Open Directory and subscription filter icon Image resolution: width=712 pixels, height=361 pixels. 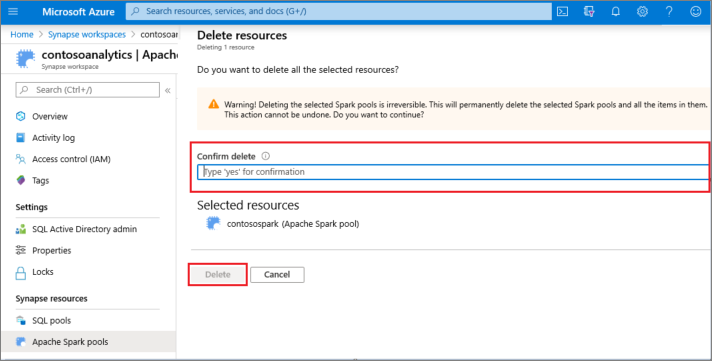(x=589, y=11)
